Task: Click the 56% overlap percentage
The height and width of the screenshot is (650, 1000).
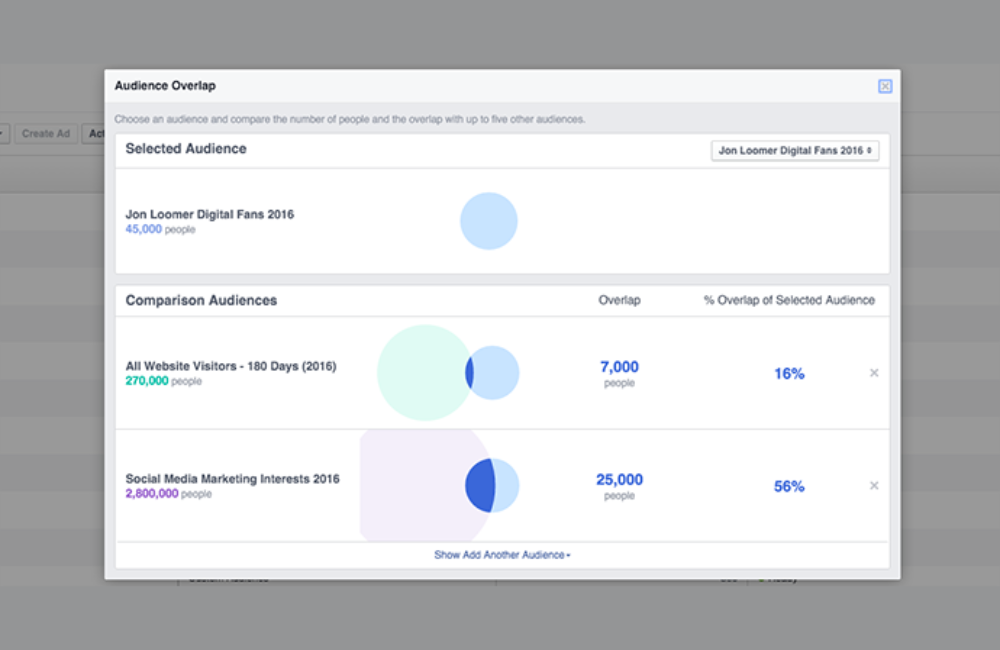Action: [789, 487]
